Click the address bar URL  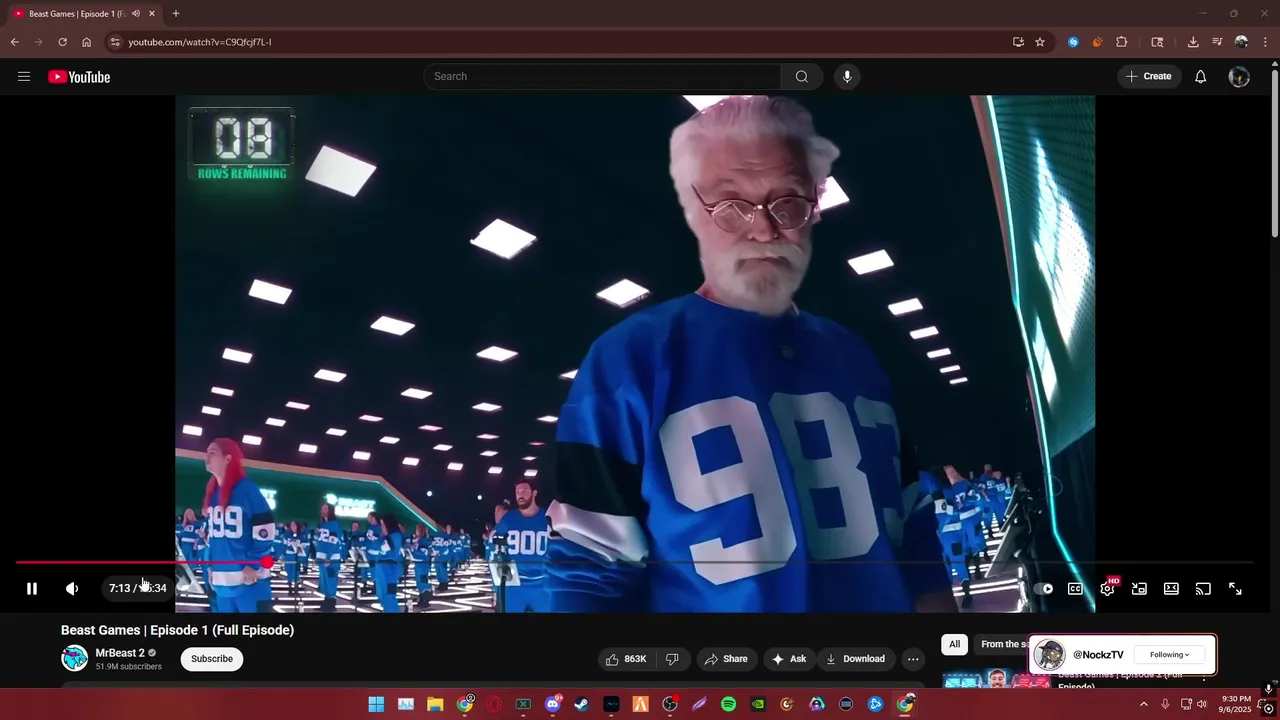coord(200,42)
